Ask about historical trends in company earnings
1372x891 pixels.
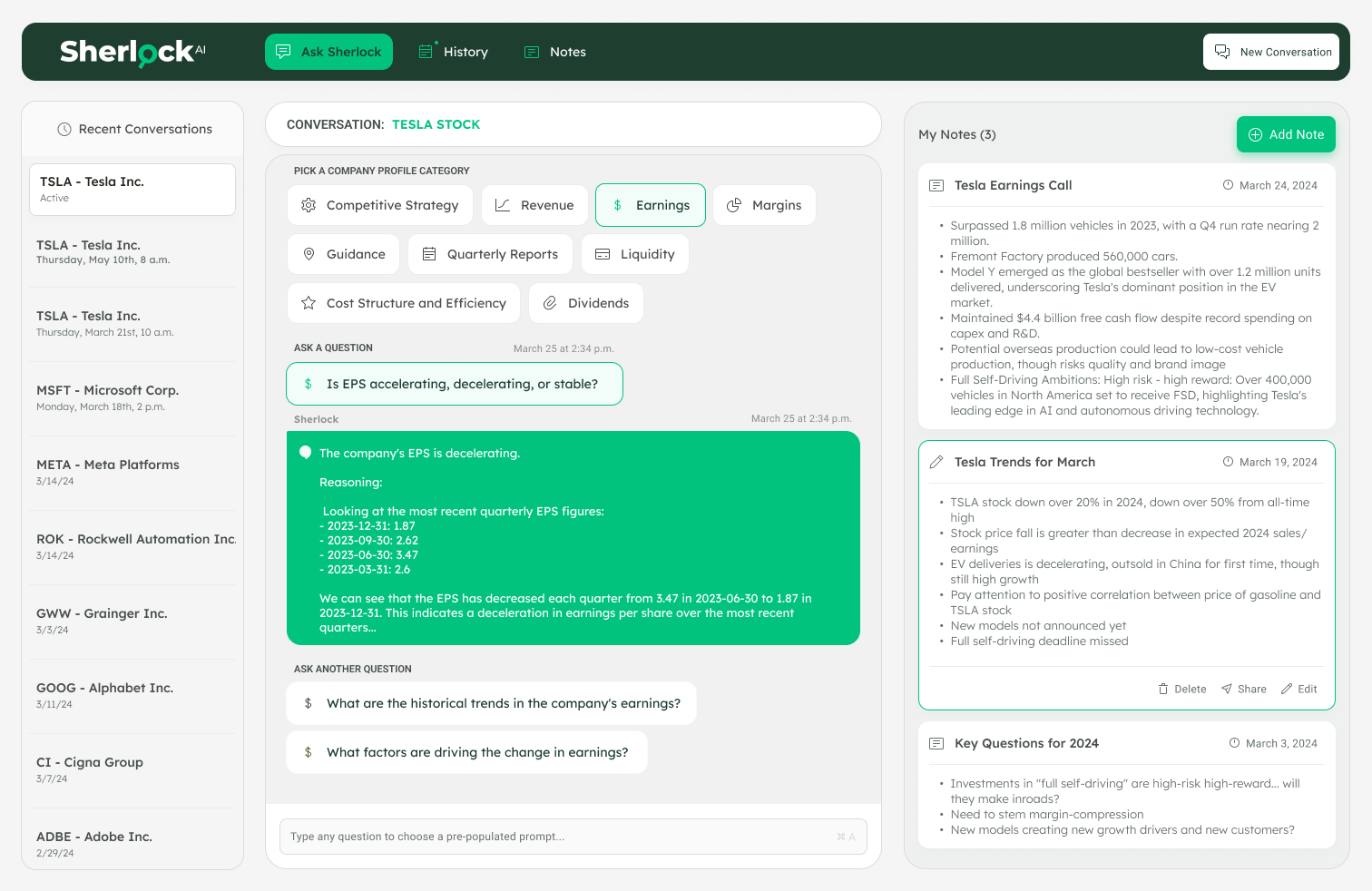click(x=491, y=703)
